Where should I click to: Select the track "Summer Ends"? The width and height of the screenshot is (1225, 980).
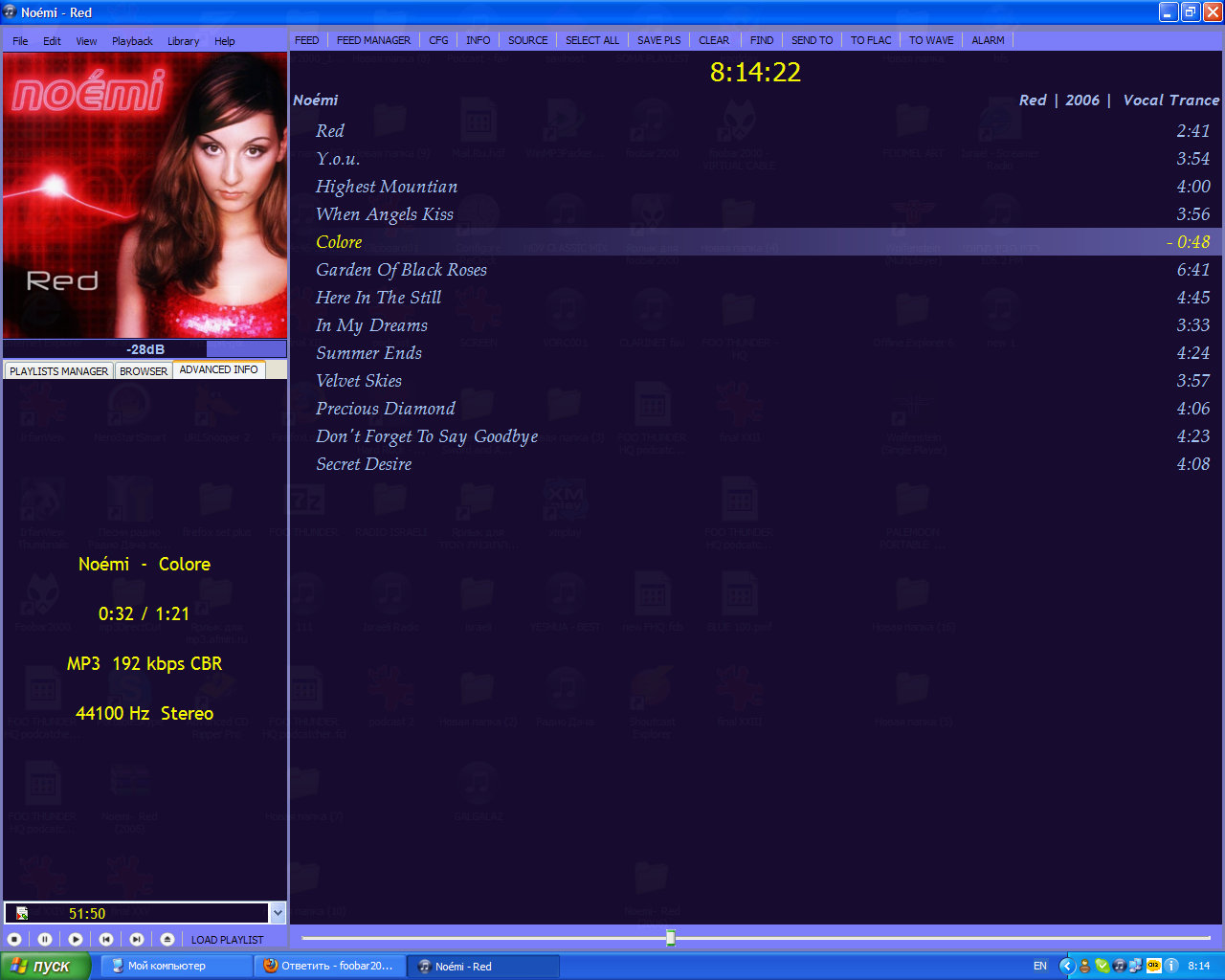coord(756,353)
